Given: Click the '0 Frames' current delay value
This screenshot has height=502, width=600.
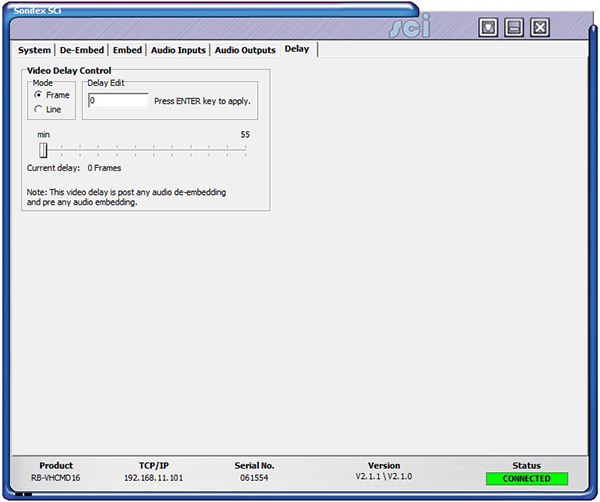Looking at the screenshot, I should [x=104, y=168].
